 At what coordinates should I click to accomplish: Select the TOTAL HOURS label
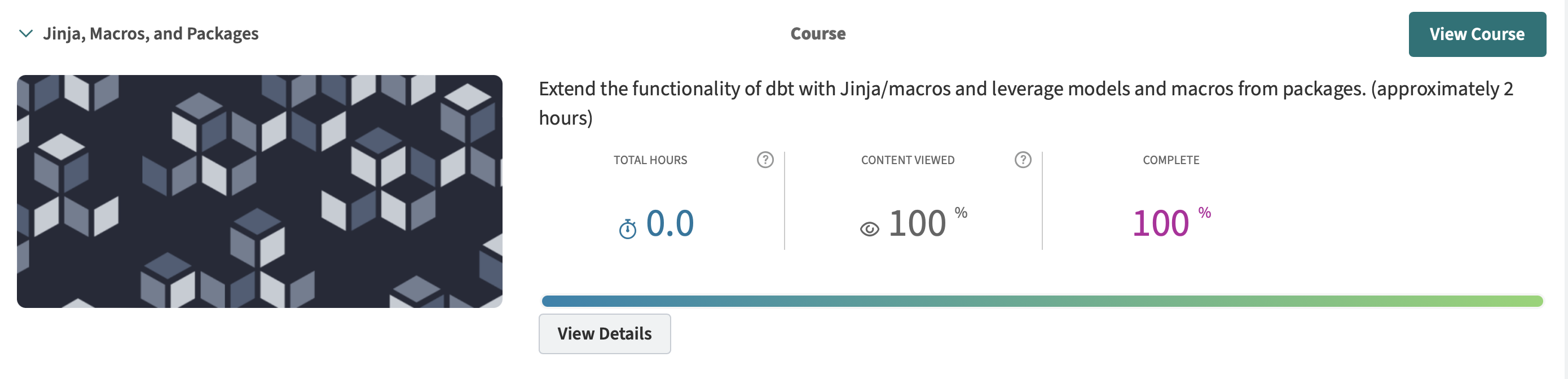click(649, 160)
